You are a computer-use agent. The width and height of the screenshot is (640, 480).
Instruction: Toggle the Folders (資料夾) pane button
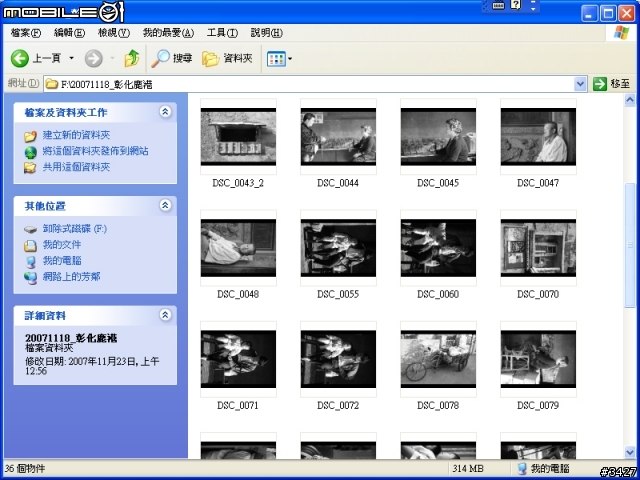227,58
